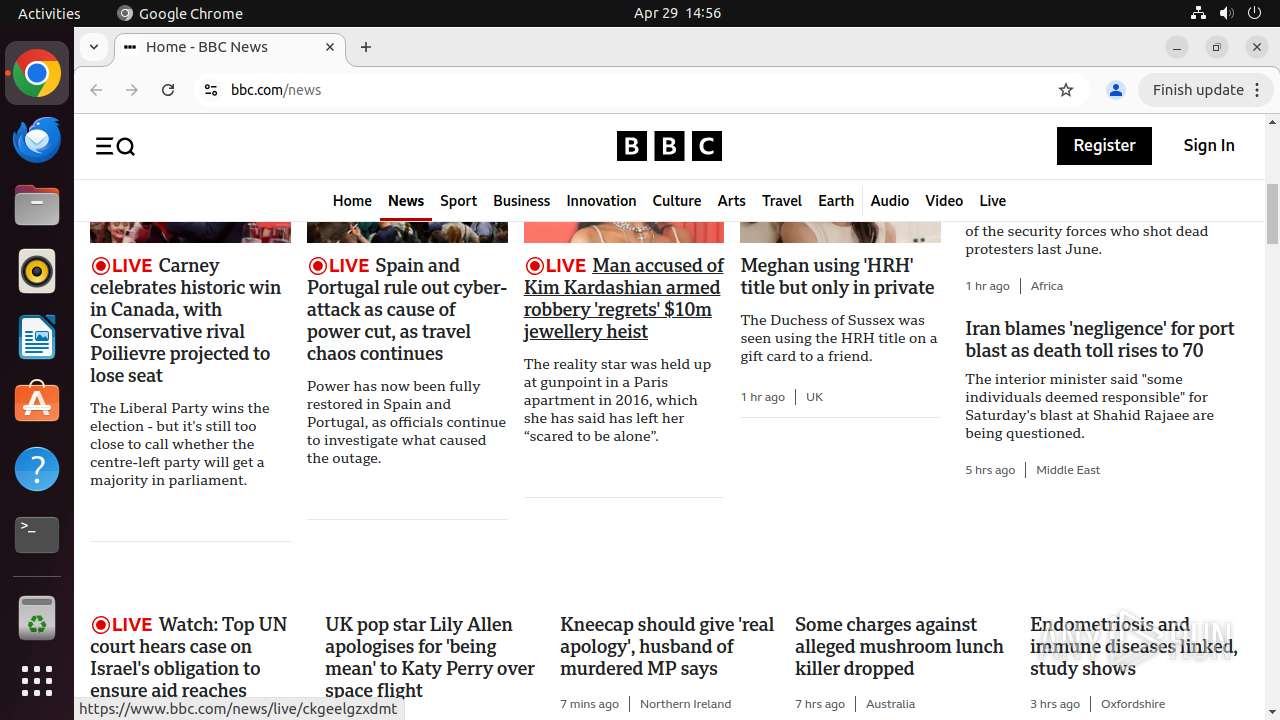Launch Google Chrome from the dock
The height and width of the screenshot is (720, 1280).
37,74
